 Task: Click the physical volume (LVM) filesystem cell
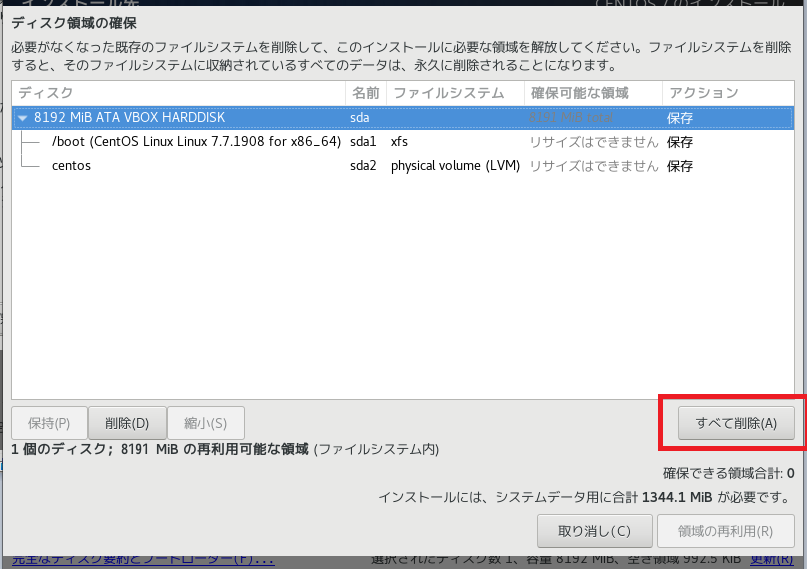point(455,165)
